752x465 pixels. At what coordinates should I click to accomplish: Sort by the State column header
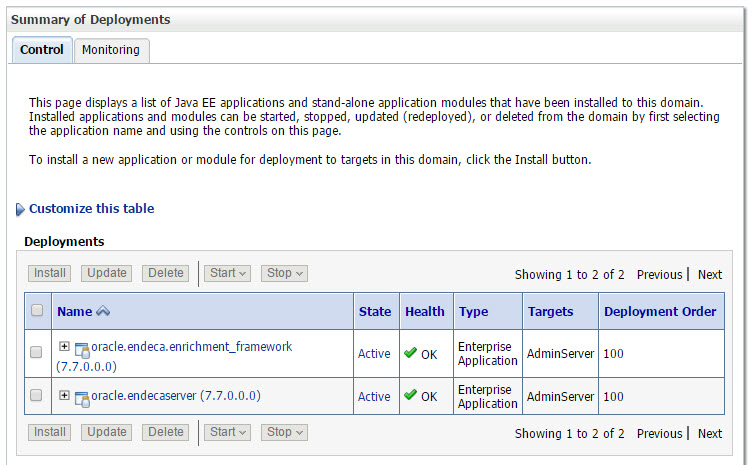[375, 312]
